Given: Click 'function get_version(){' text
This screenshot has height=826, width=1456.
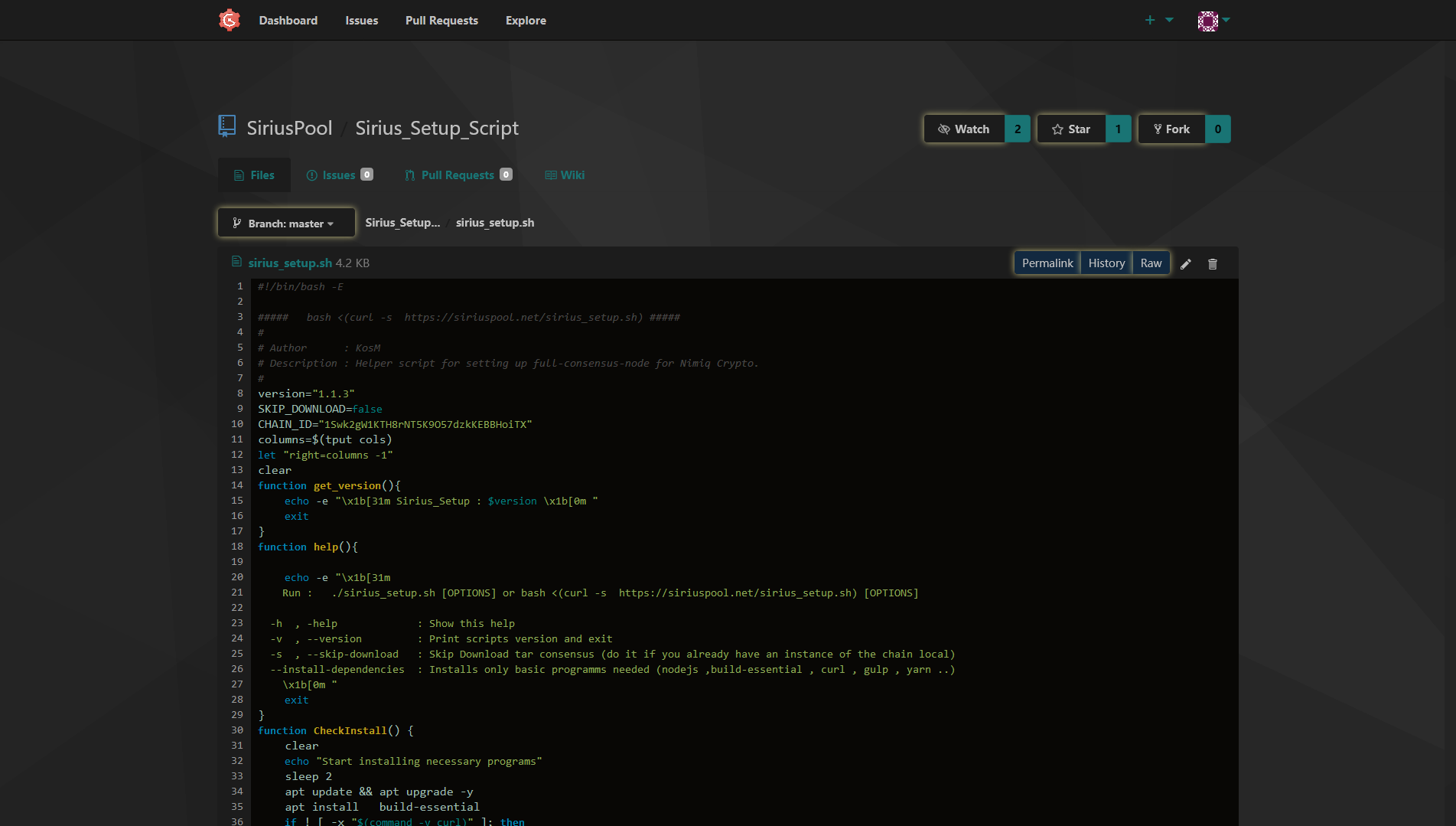Looking at the screenshot, I should coord(329,485).
